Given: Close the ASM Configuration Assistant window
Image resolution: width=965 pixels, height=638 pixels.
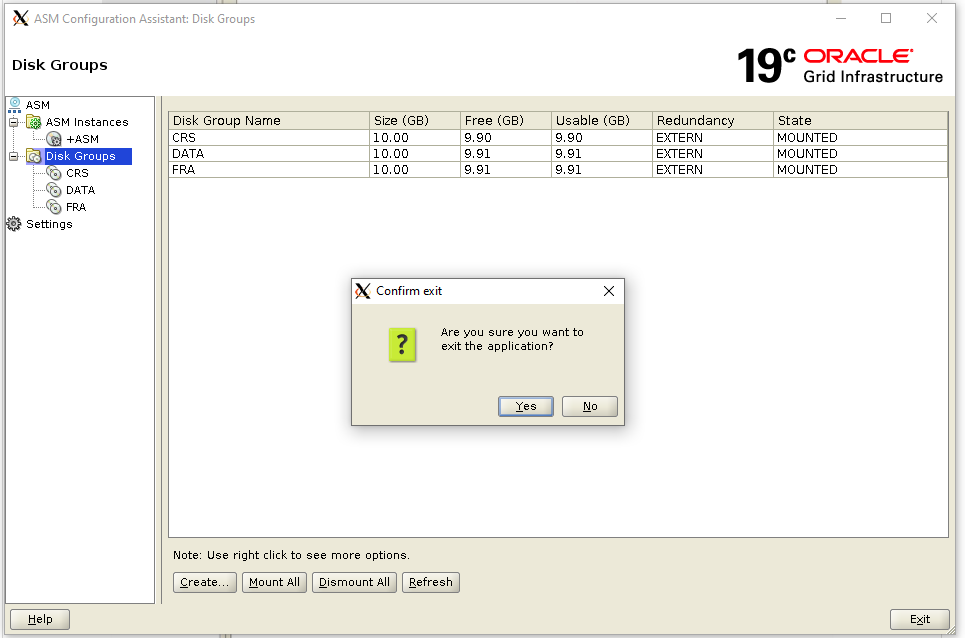Looking at the screenshot, I should 932,18.
